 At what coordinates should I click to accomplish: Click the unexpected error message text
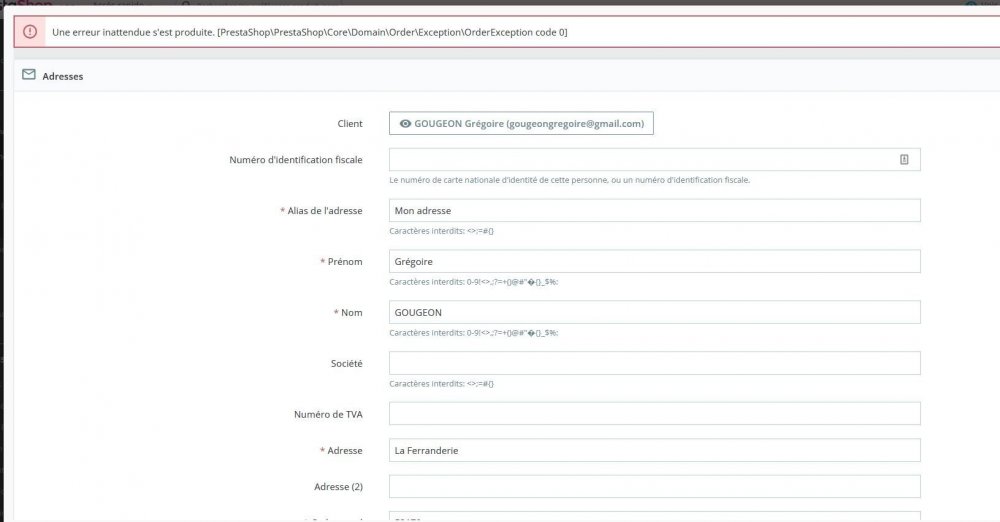309,32
